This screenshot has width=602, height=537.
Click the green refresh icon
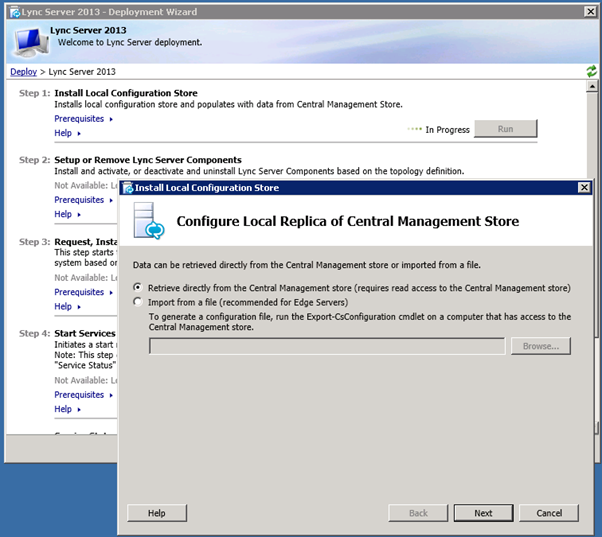point(591,72)
